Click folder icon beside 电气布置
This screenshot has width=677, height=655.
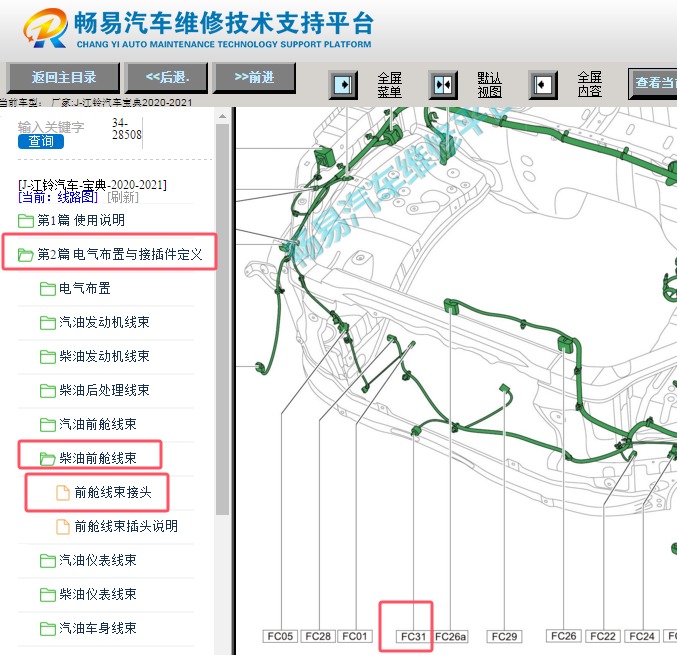47,289
